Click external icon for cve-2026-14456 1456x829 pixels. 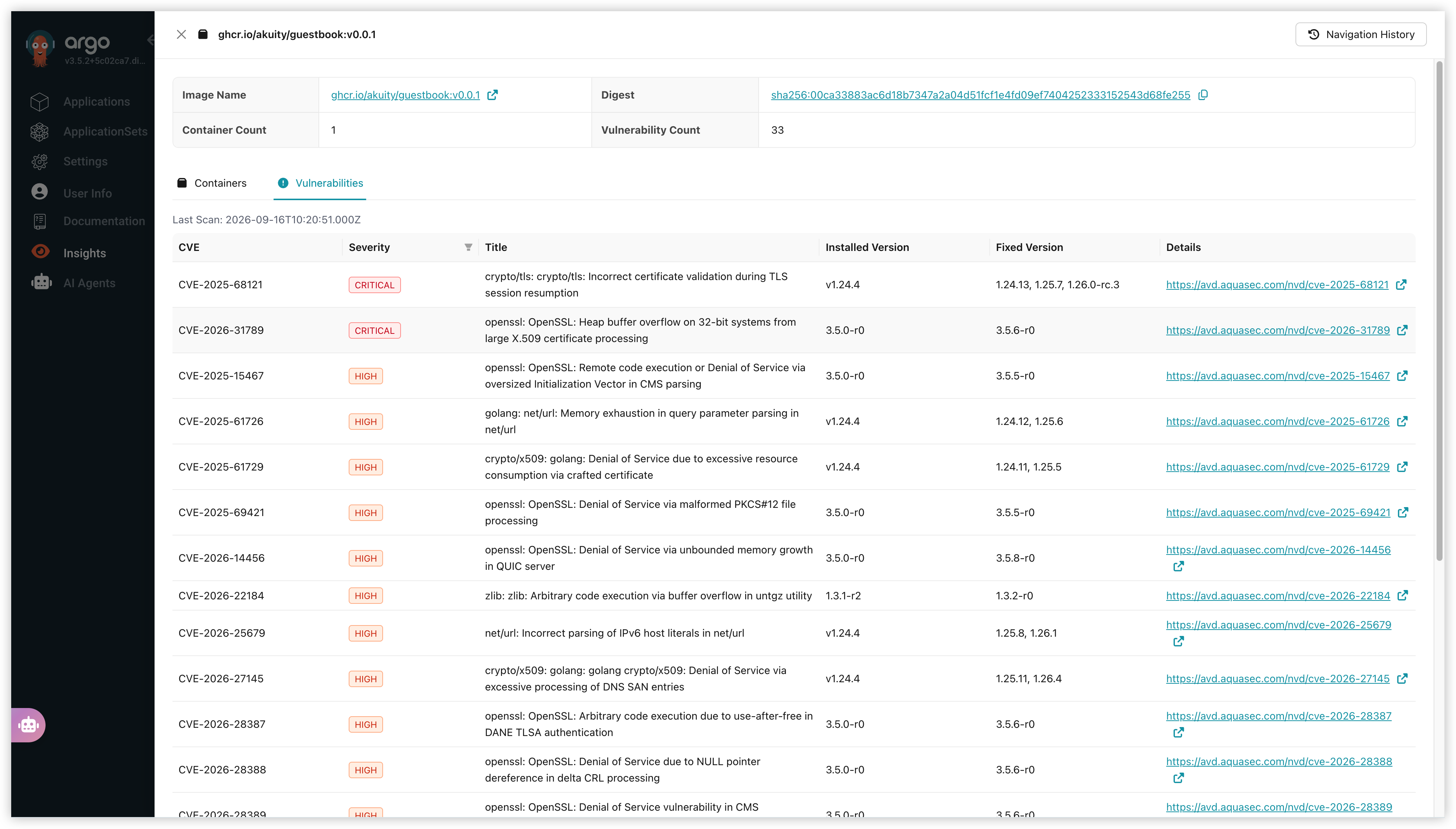click(1178, 566)
